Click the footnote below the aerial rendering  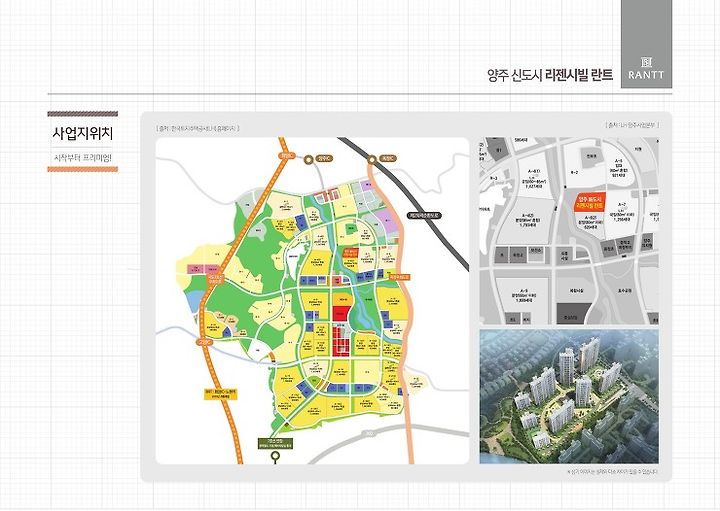point(613,472)
